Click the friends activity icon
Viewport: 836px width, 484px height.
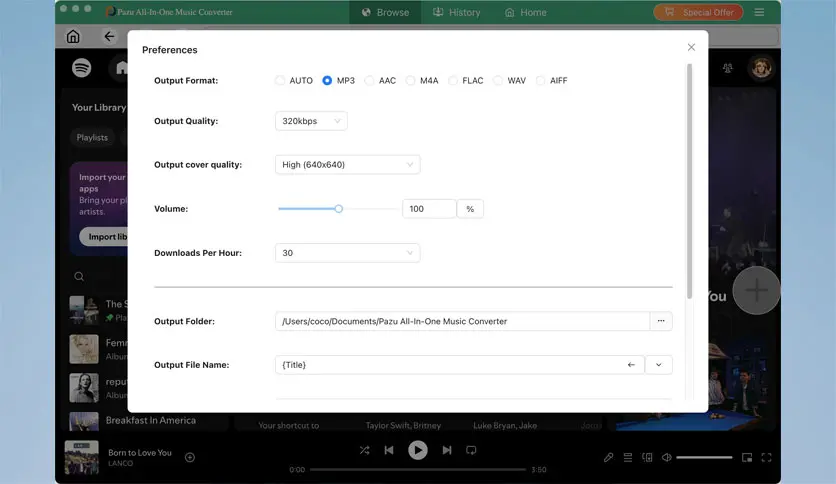[x=727, y=68]
